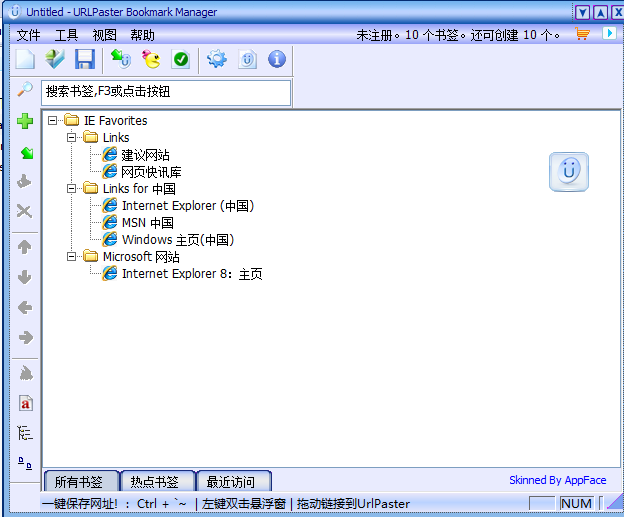This screenshot has width=624, height=517.
Task: Collapse the Microsoft 网站 folder
Action: pos(71,257)
